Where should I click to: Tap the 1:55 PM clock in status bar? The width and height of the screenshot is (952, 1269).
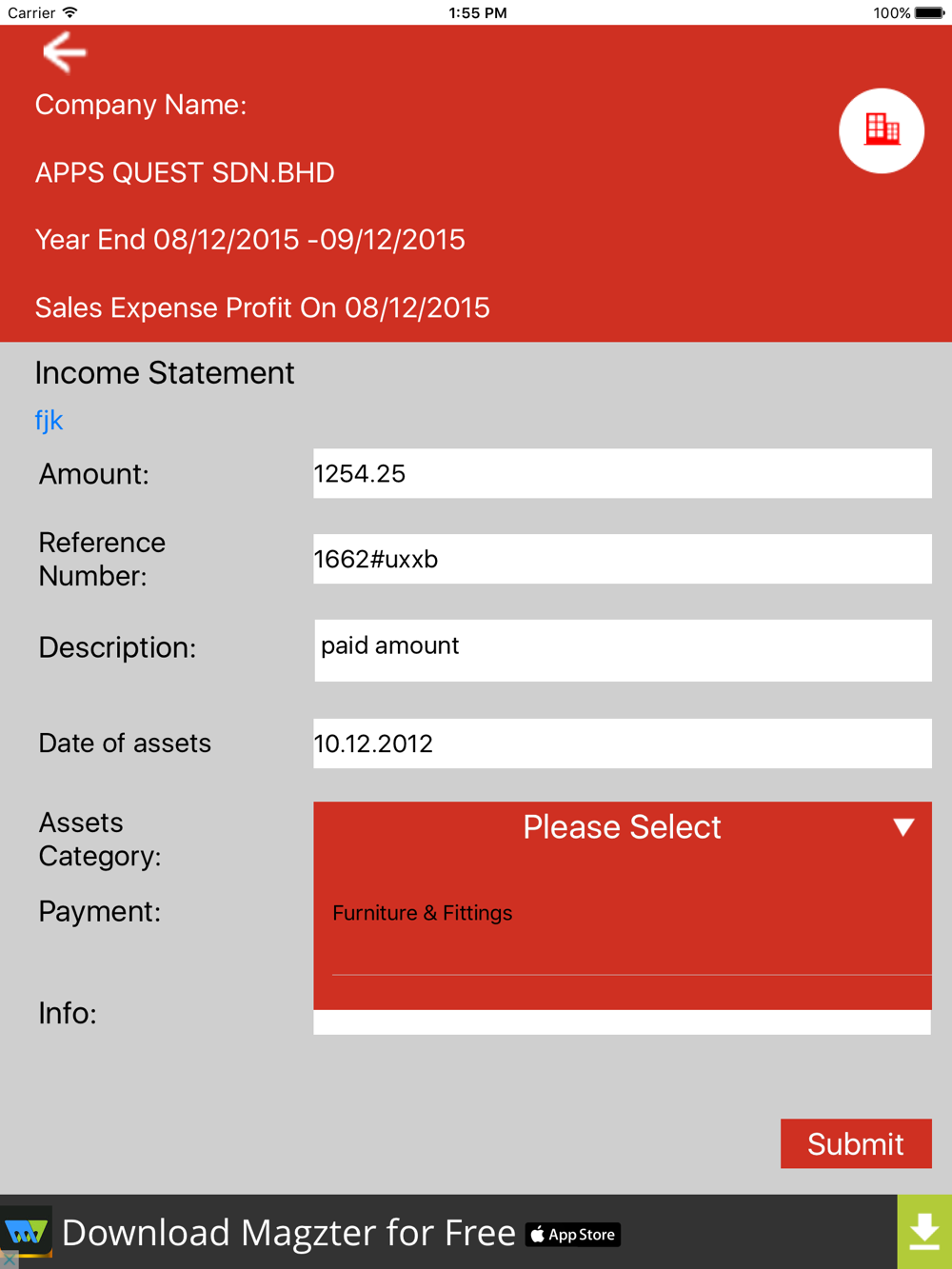click(478, 13)
